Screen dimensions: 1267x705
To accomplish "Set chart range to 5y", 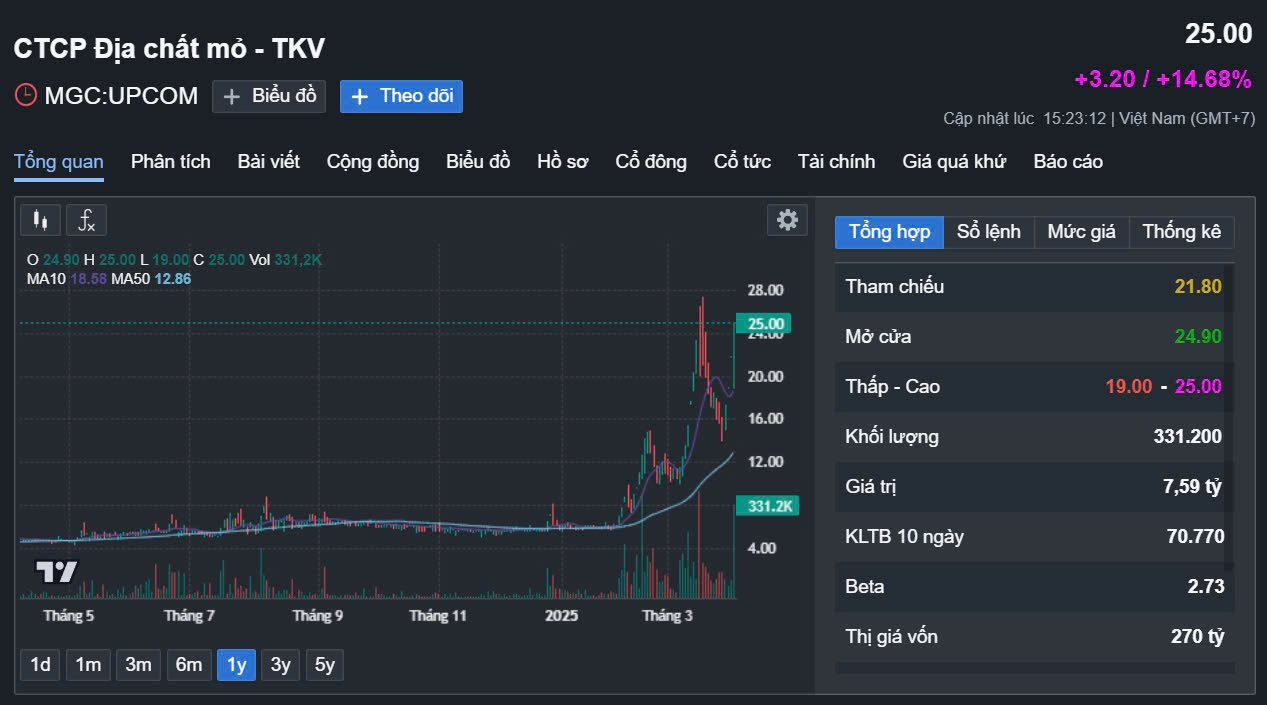I will pos(325,665).
